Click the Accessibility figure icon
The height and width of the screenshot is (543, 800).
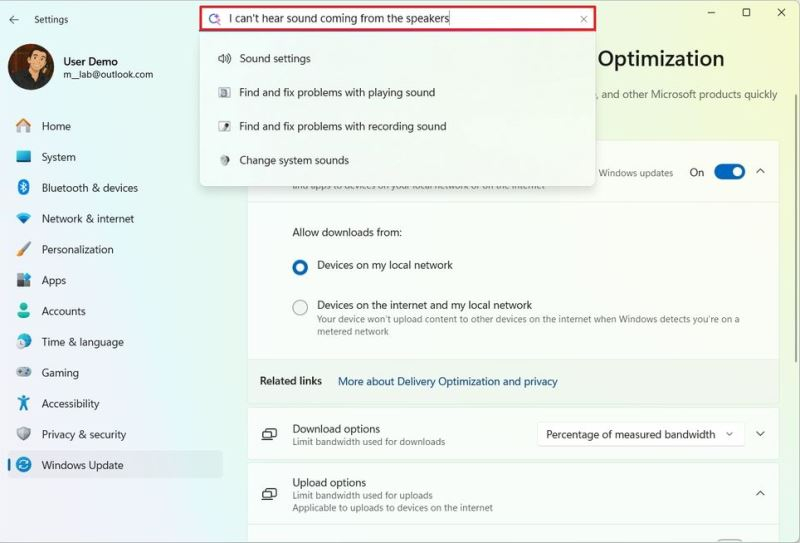(x=24, y=404)
